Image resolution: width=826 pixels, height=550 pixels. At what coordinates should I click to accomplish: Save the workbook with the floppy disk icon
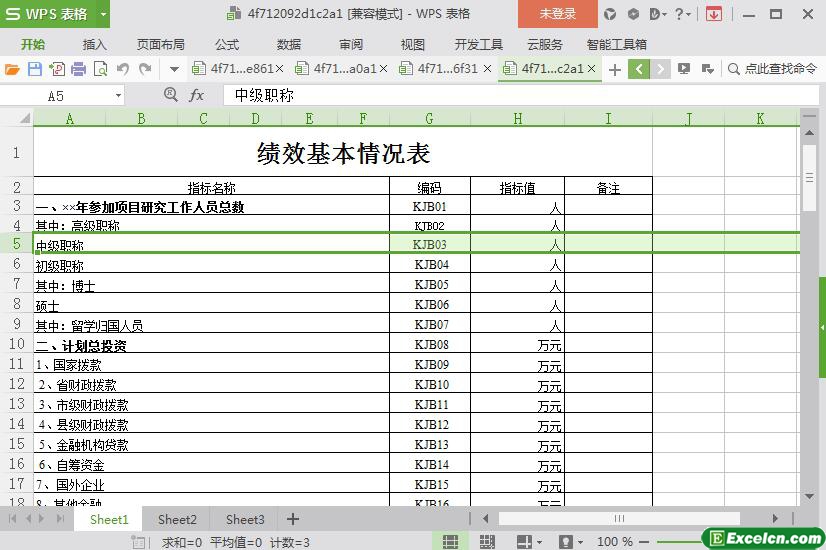(35, 69)
